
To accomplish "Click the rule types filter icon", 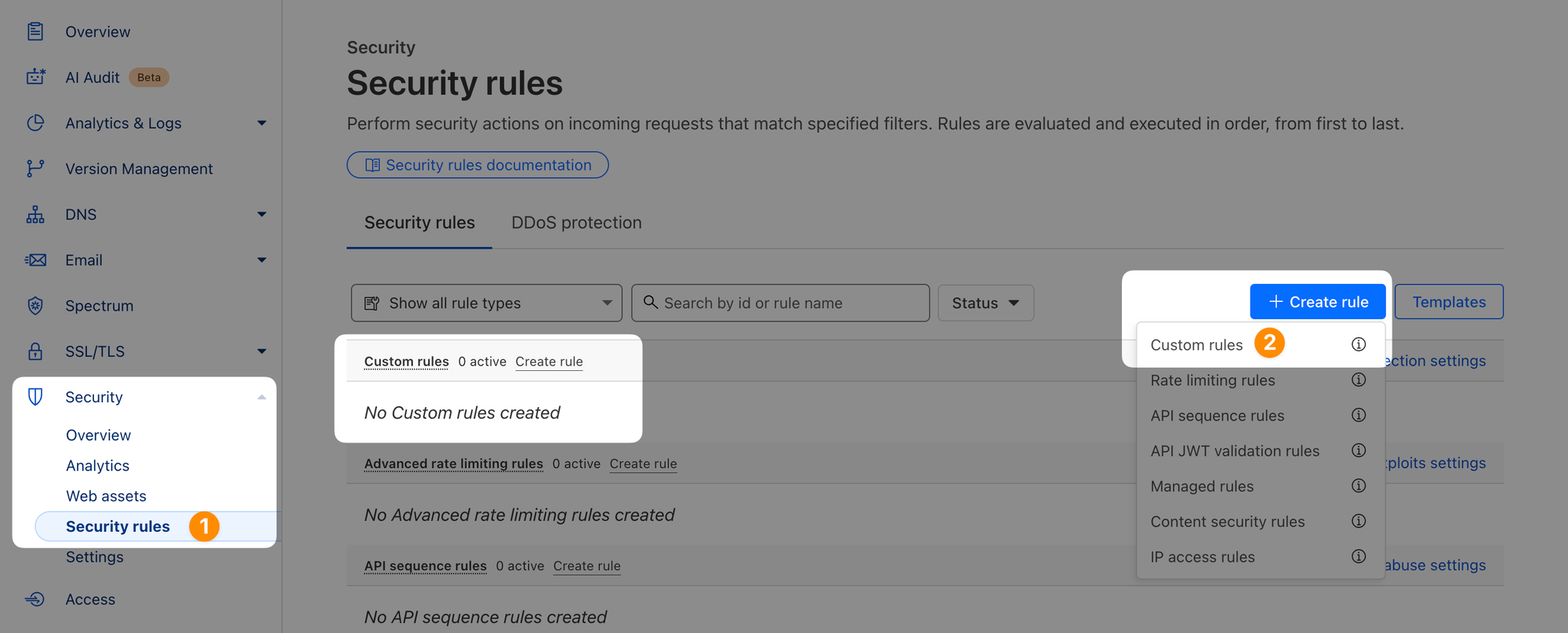I will point(372,303).
